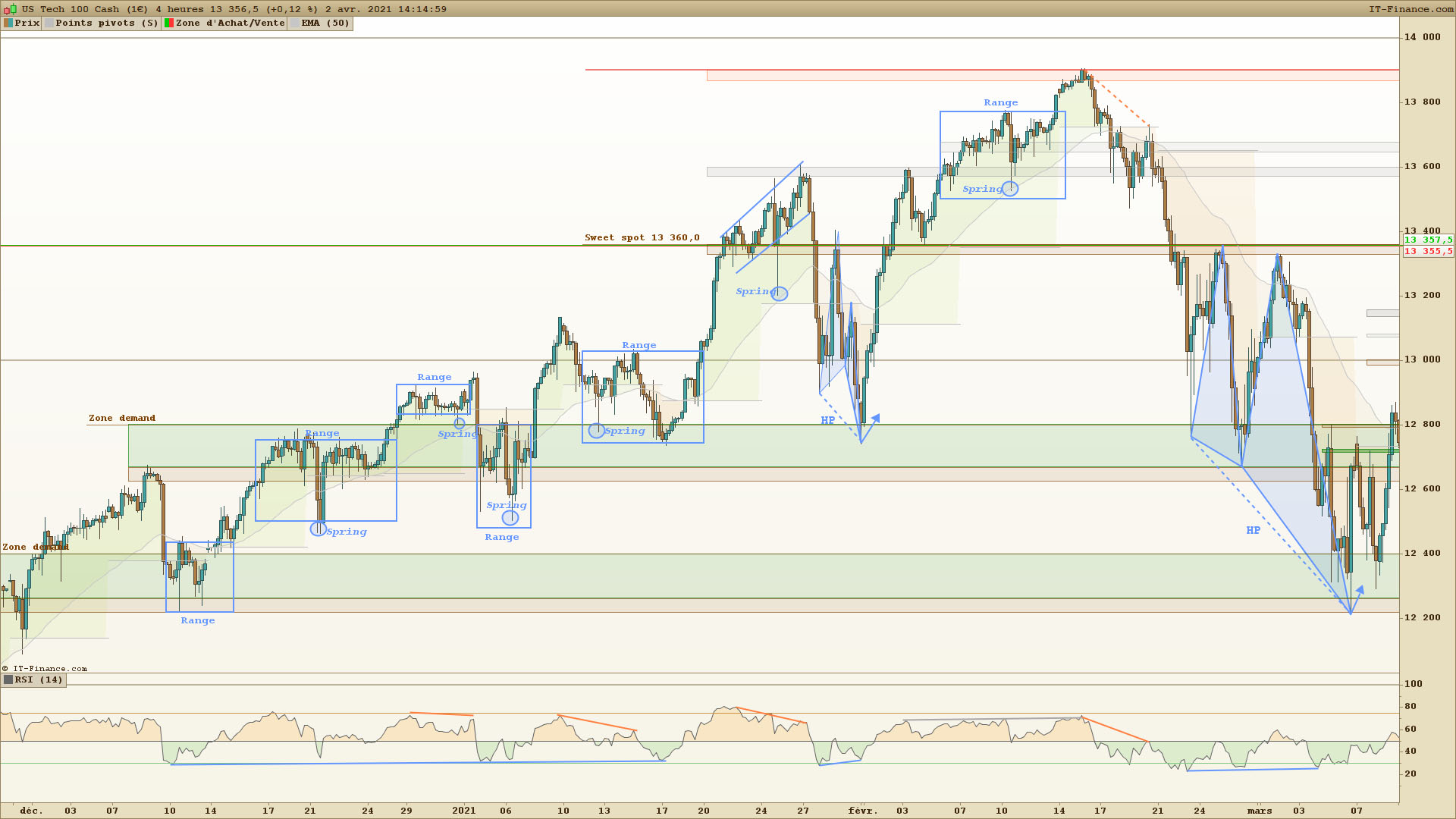Image resolution: width=1456 pixels, height=819 pixels.
Task: Click the EMA (50) gray color icon
Action: click(295, 24)
